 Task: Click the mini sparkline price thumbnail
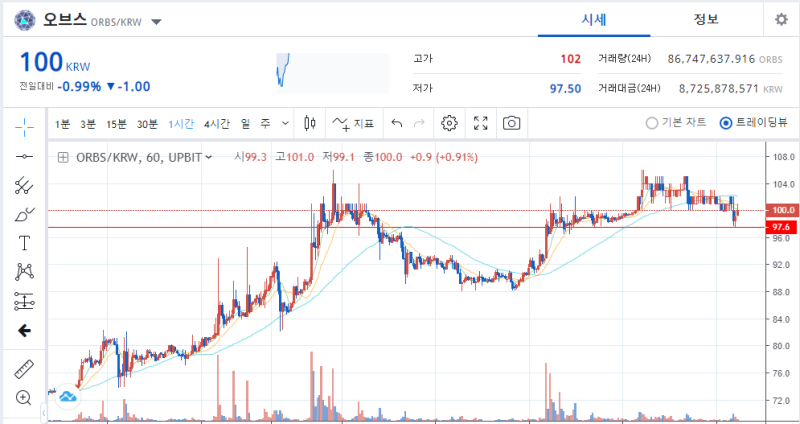pos(333,73)
